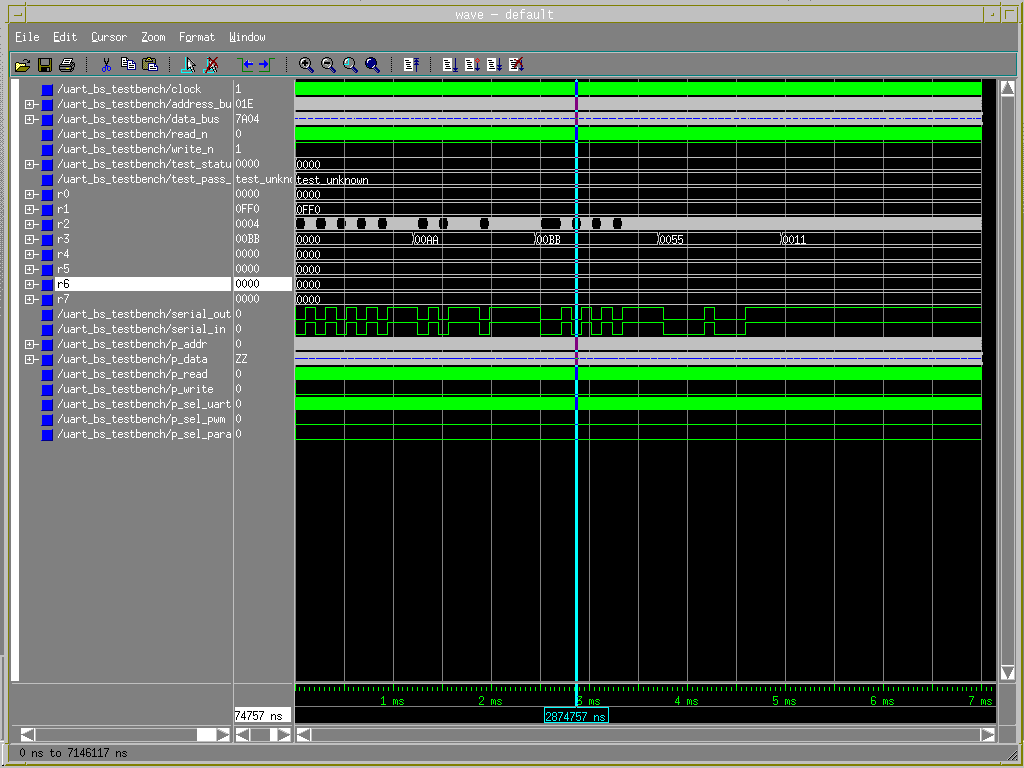Zoom in with the plus magnifier icon

pos(307,65)
